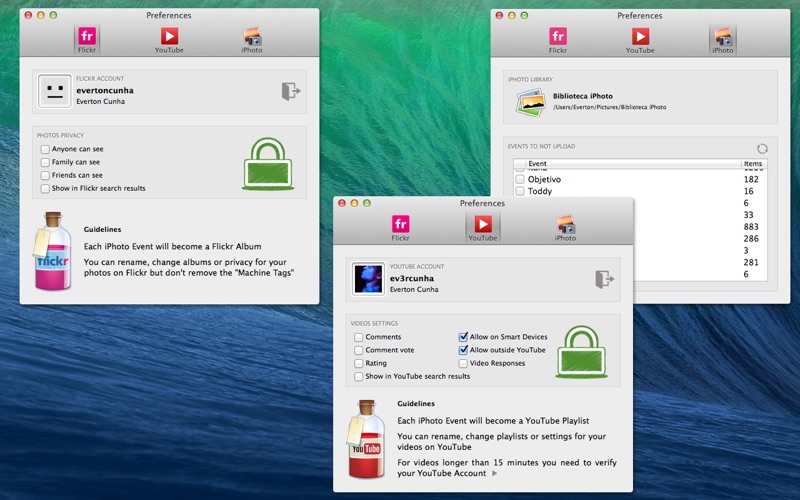Click the Biblioteca iPhoto library icon
Screen dimensions: 800x500
[531, 102]
